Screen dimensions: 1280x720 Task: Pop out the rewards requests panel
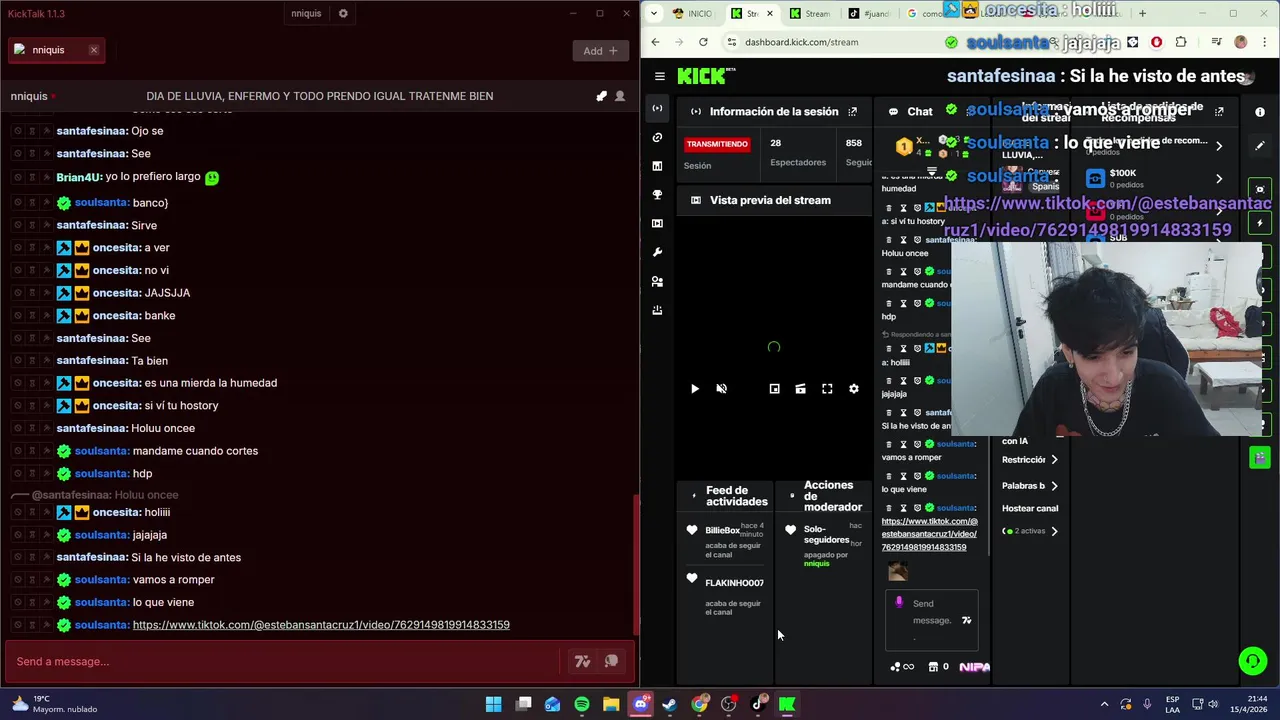pyautogui.click(x=1219, y=112)
